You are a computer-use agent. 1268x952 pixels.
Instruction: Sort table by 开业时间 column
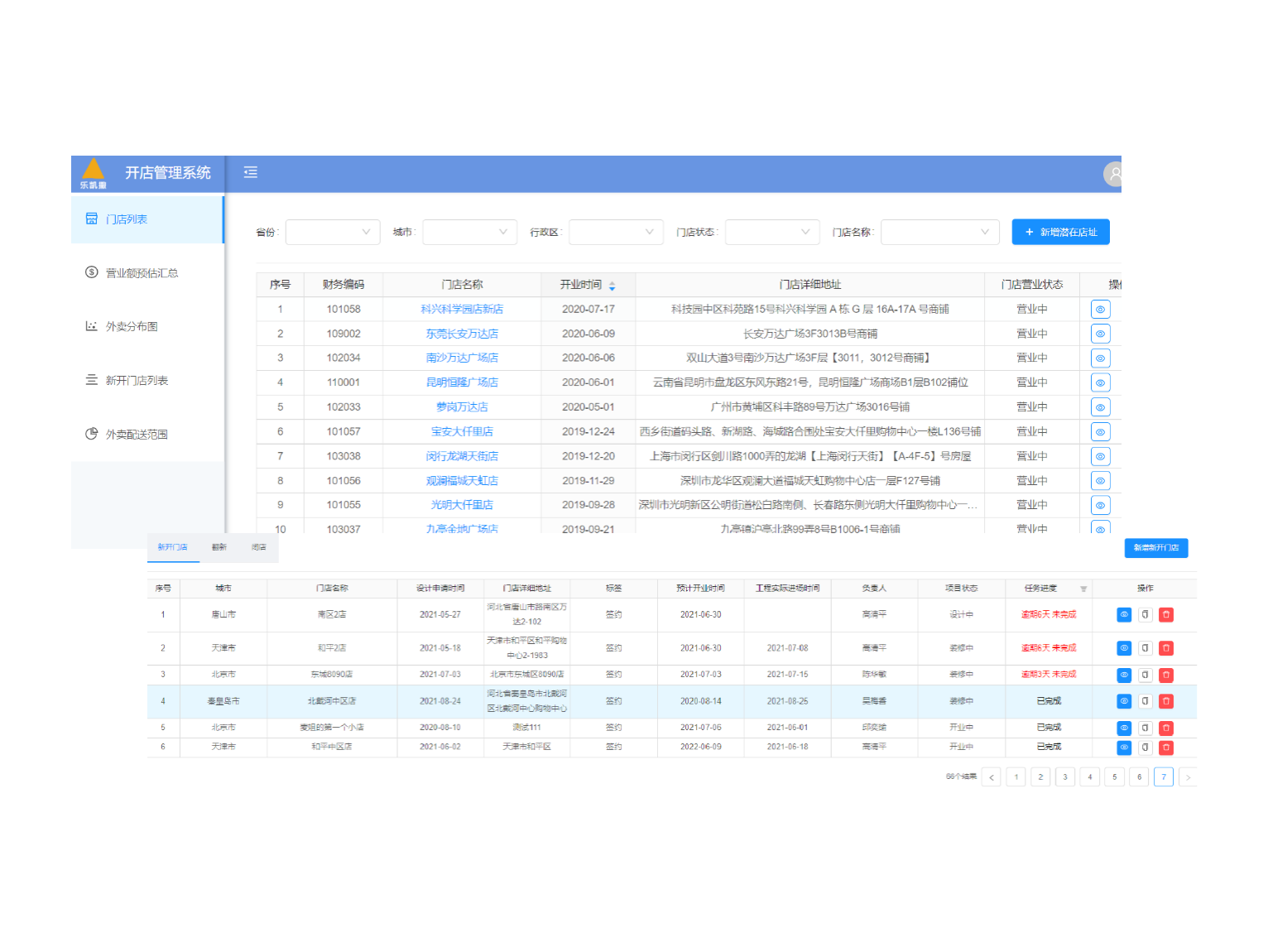tap(612, 286)
